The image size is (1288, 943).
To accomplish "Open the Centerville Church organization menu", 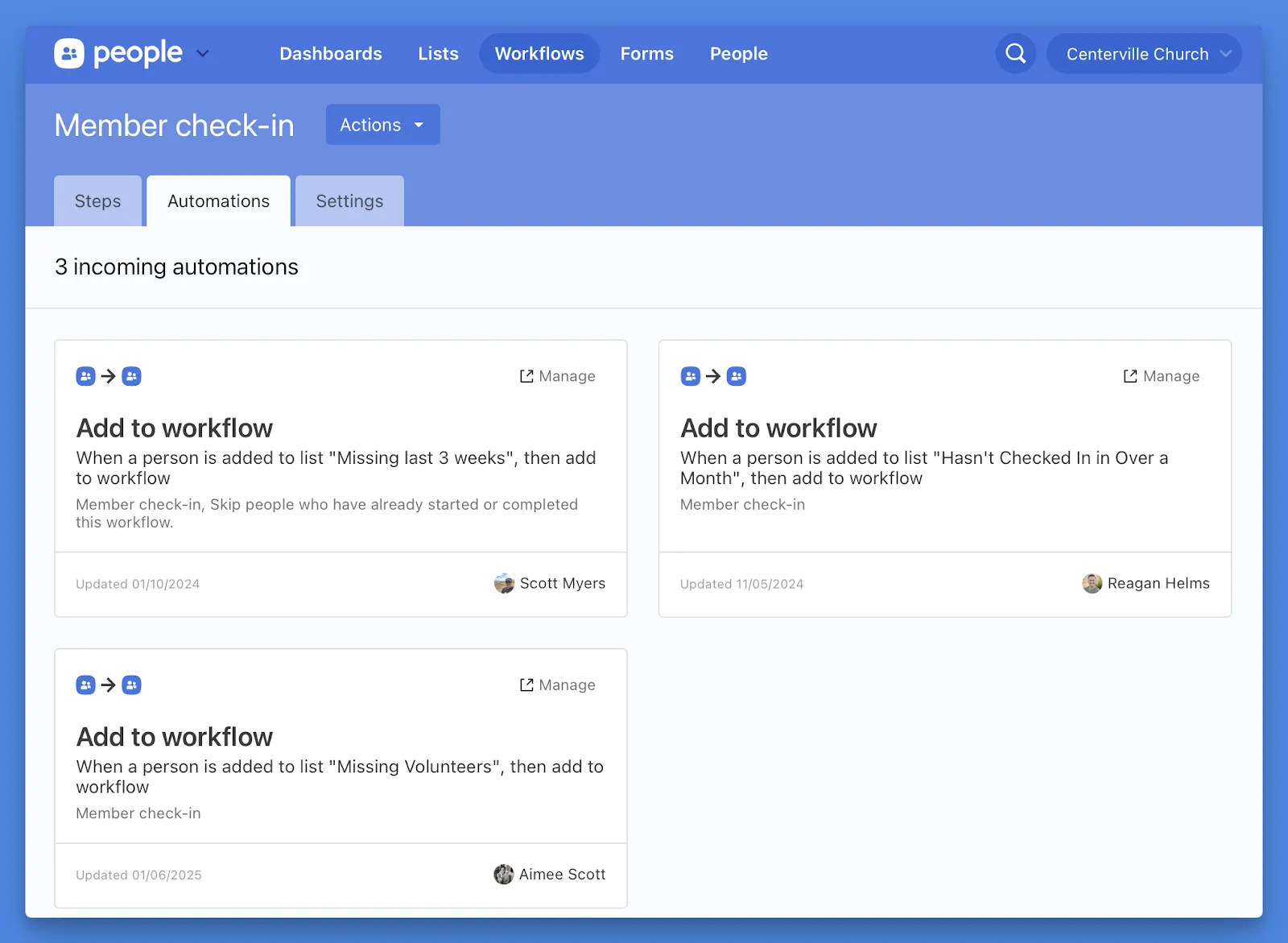I will (x=1143, y=54).
